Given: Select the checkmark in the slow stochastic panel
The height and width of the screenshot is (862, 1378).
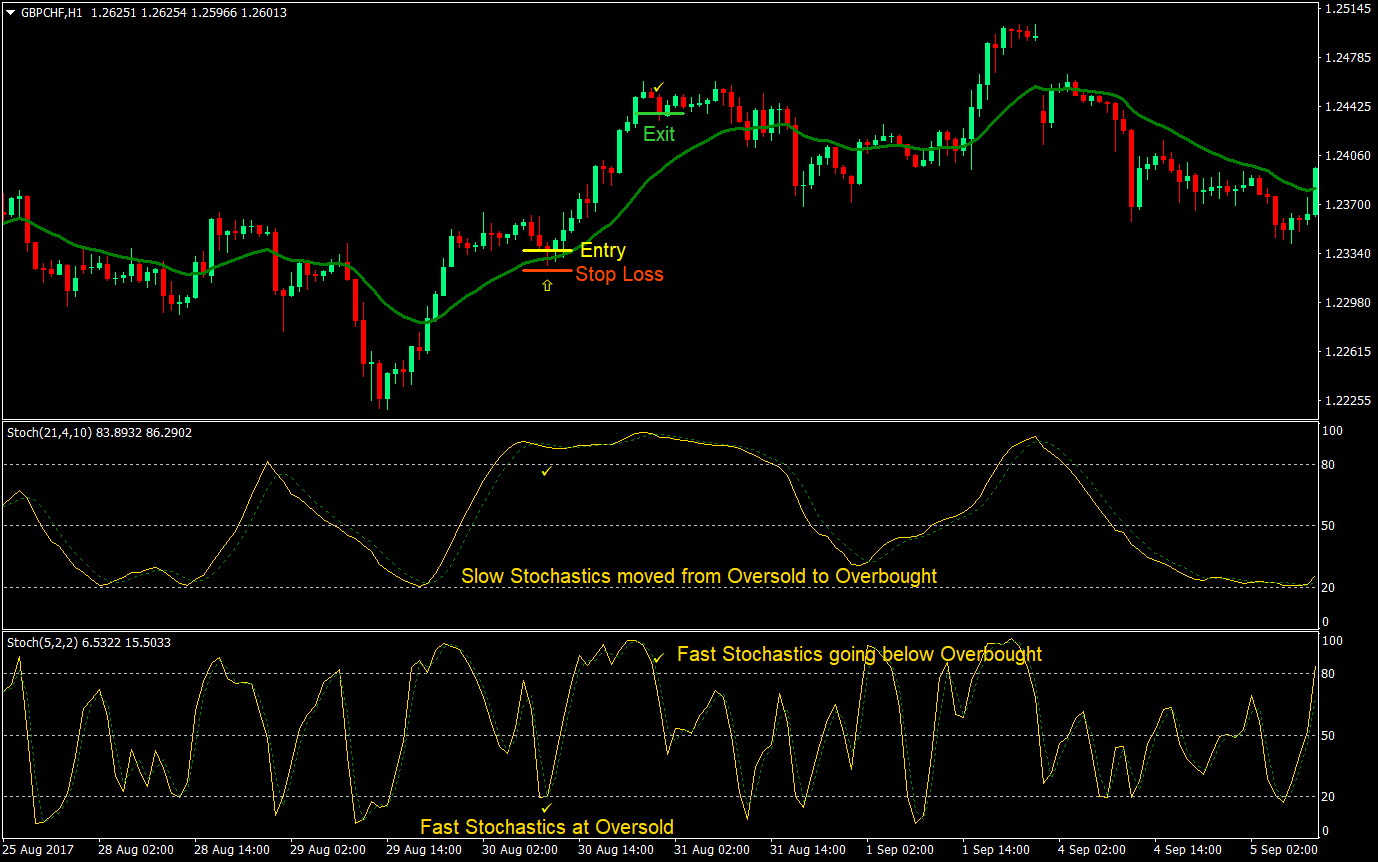Looking at the screenshot, I should [545, 472].
